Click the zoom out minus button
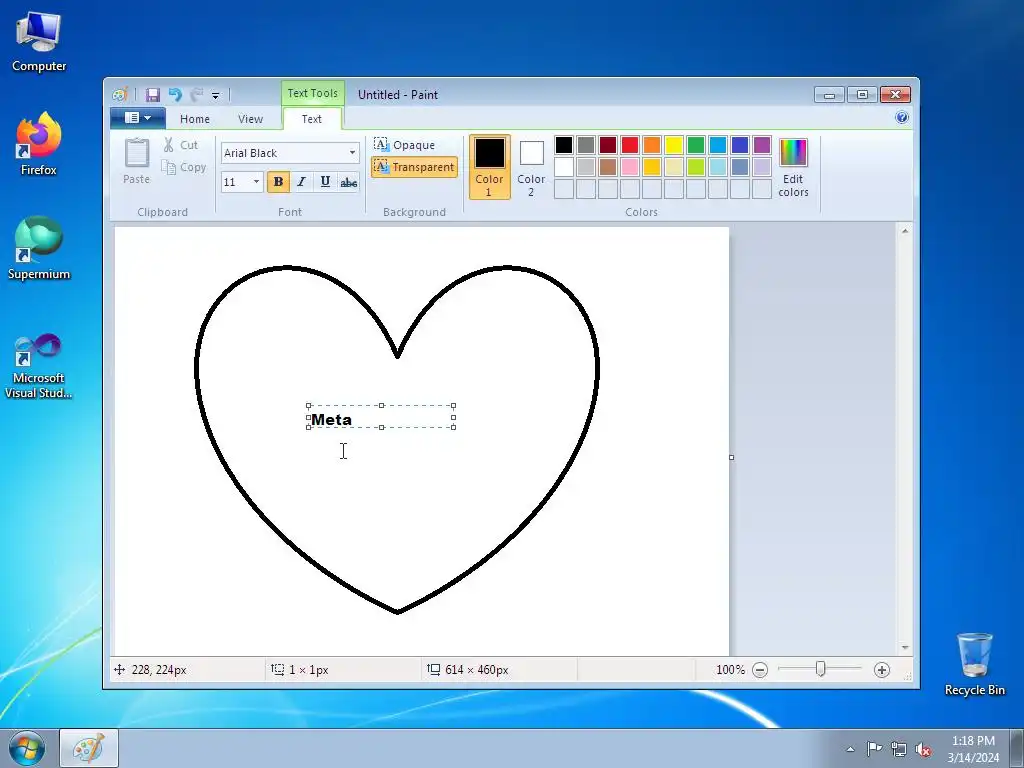This screenshot has height=768, width=1024. [760, 670]
